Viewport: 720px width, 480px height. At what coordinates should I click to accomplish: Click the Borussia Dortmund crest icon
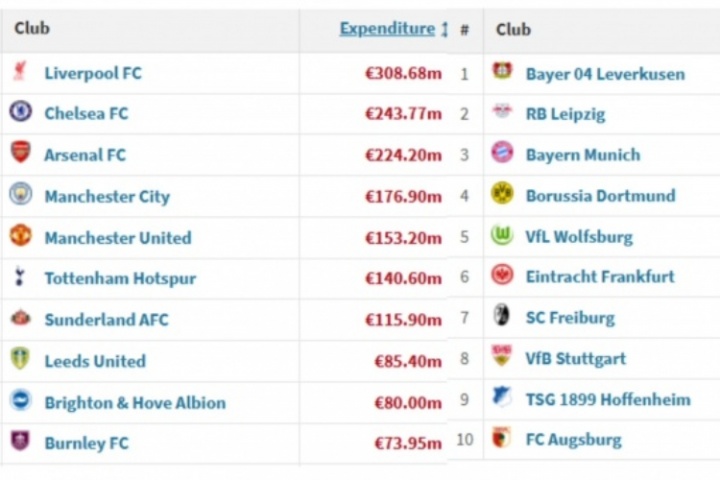(x=502, y=194)
